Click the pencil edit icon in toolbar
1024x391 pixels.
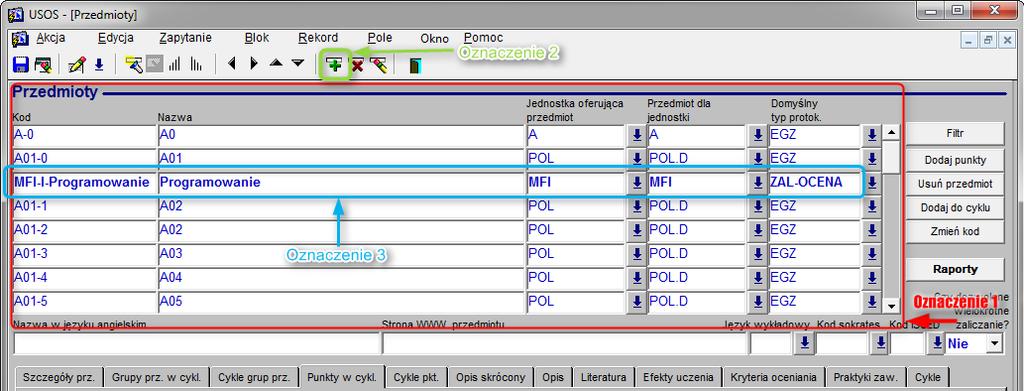tap(76, 65)
